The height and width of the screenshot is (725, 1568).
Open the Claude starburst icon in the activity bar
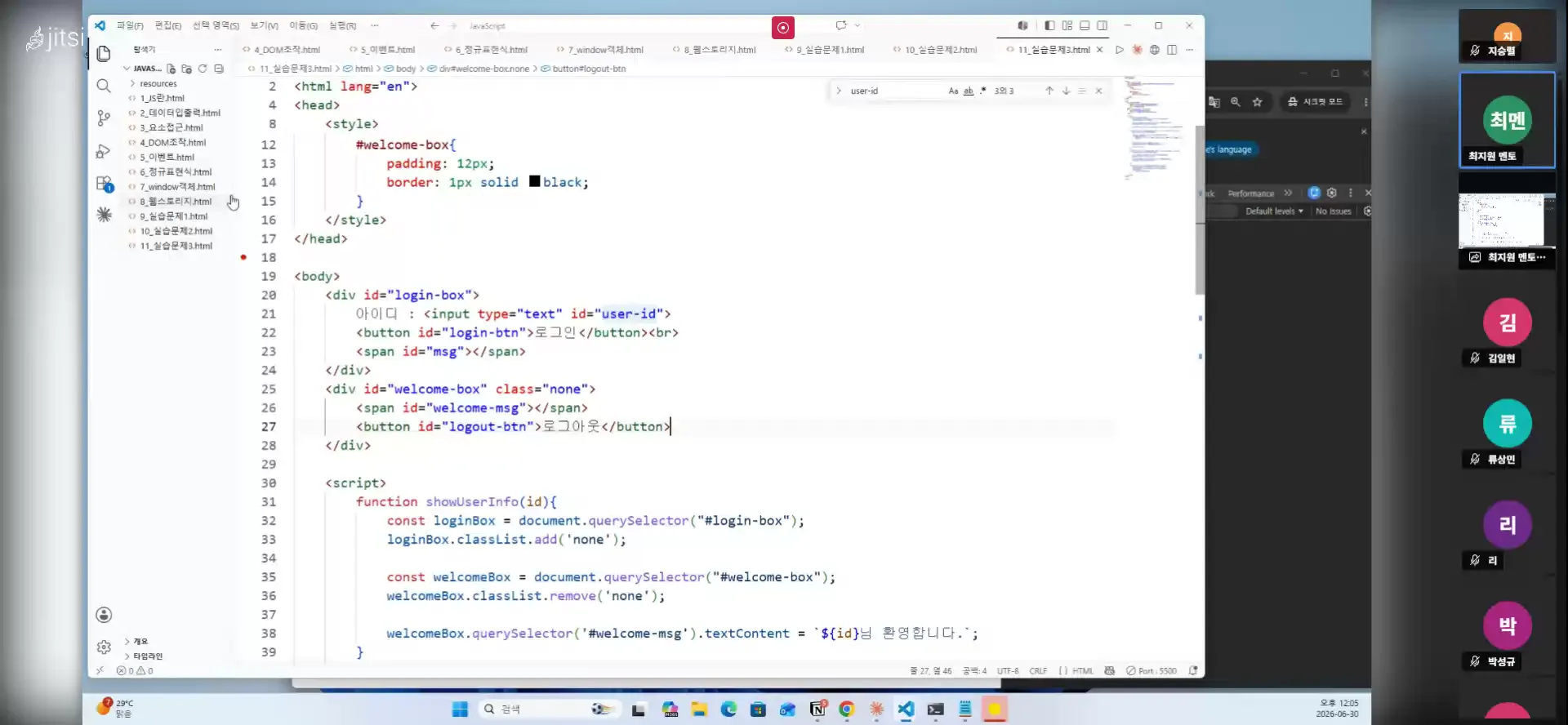point(104,214)
